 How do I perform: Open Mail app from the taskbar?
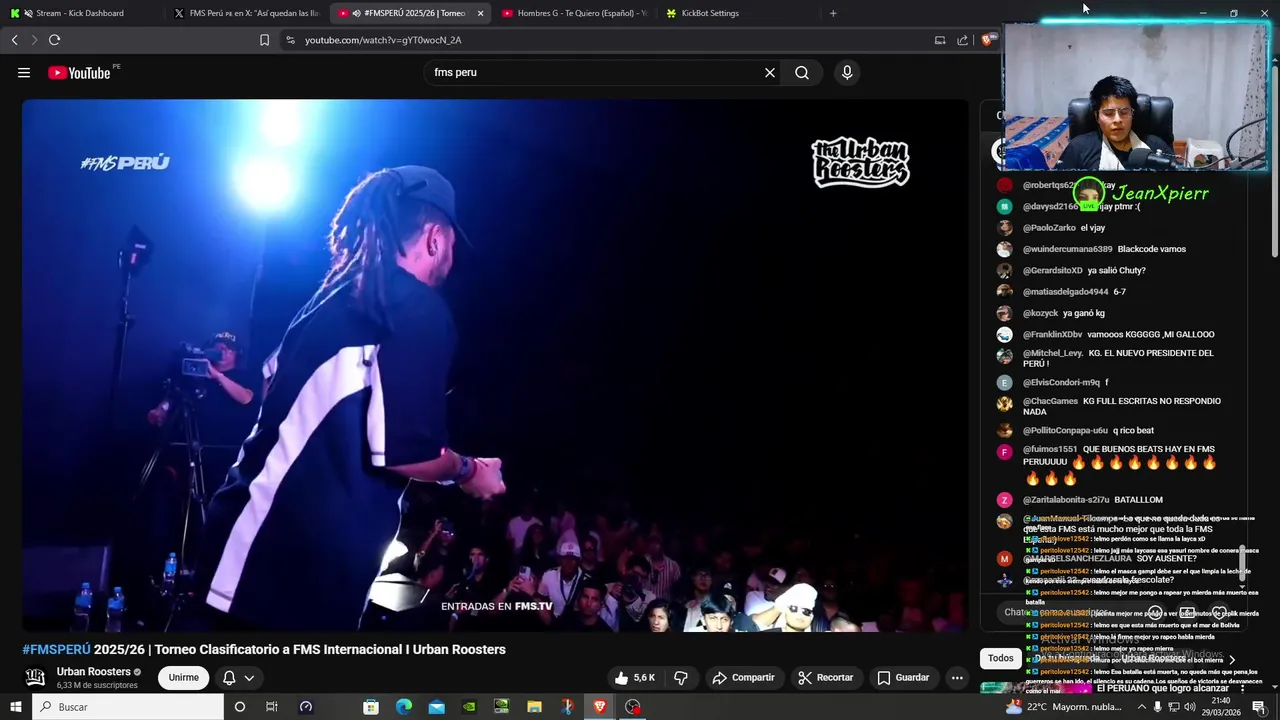point(437,707)
